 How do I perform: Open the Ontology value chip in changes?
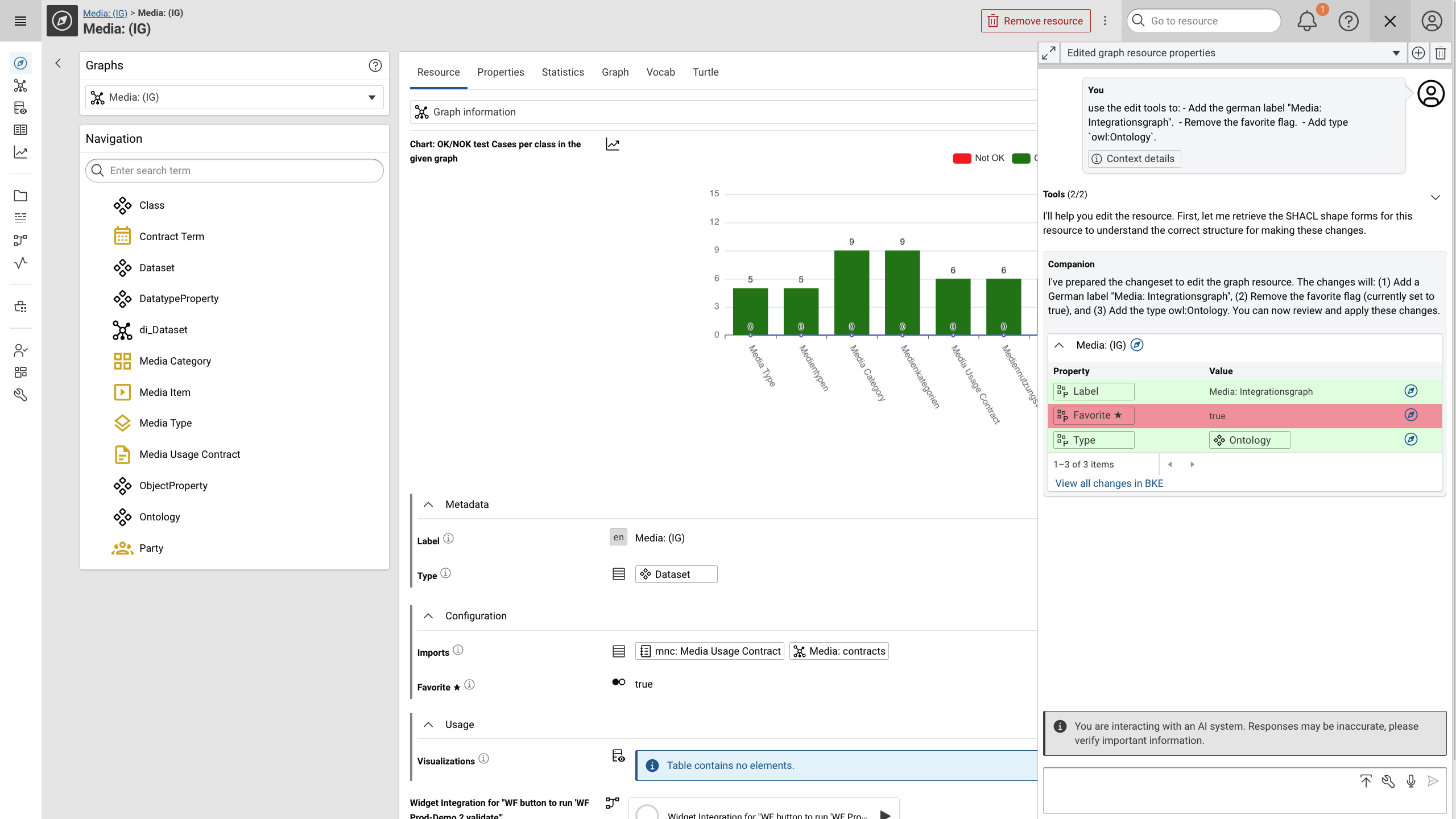click(1250, 440)
